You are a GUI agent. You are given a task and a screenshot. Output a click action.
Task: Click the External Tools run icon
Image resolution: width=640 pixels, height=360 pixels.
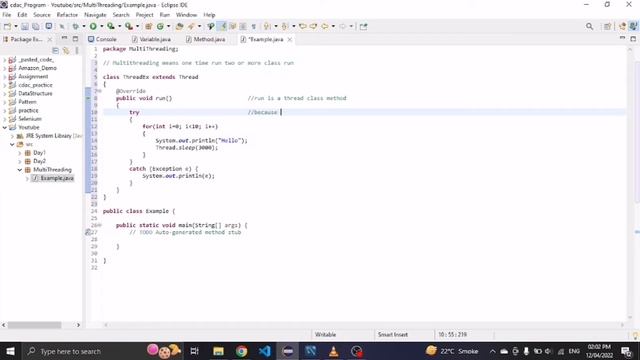click(x=129, y=27)
